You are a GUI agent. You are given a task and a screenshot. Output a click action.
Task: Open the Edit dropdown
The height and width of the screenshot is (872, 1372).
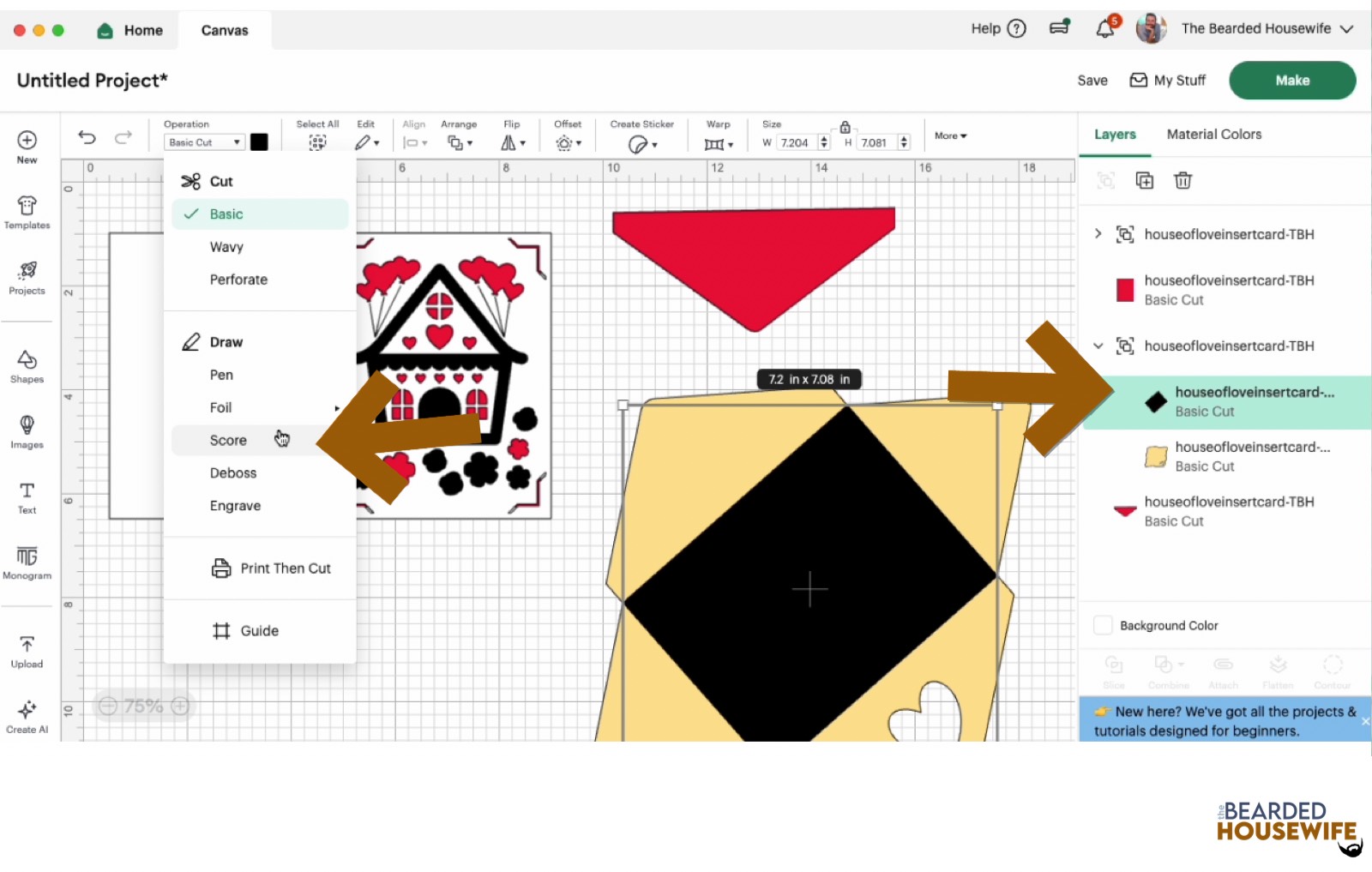point(367,143)
